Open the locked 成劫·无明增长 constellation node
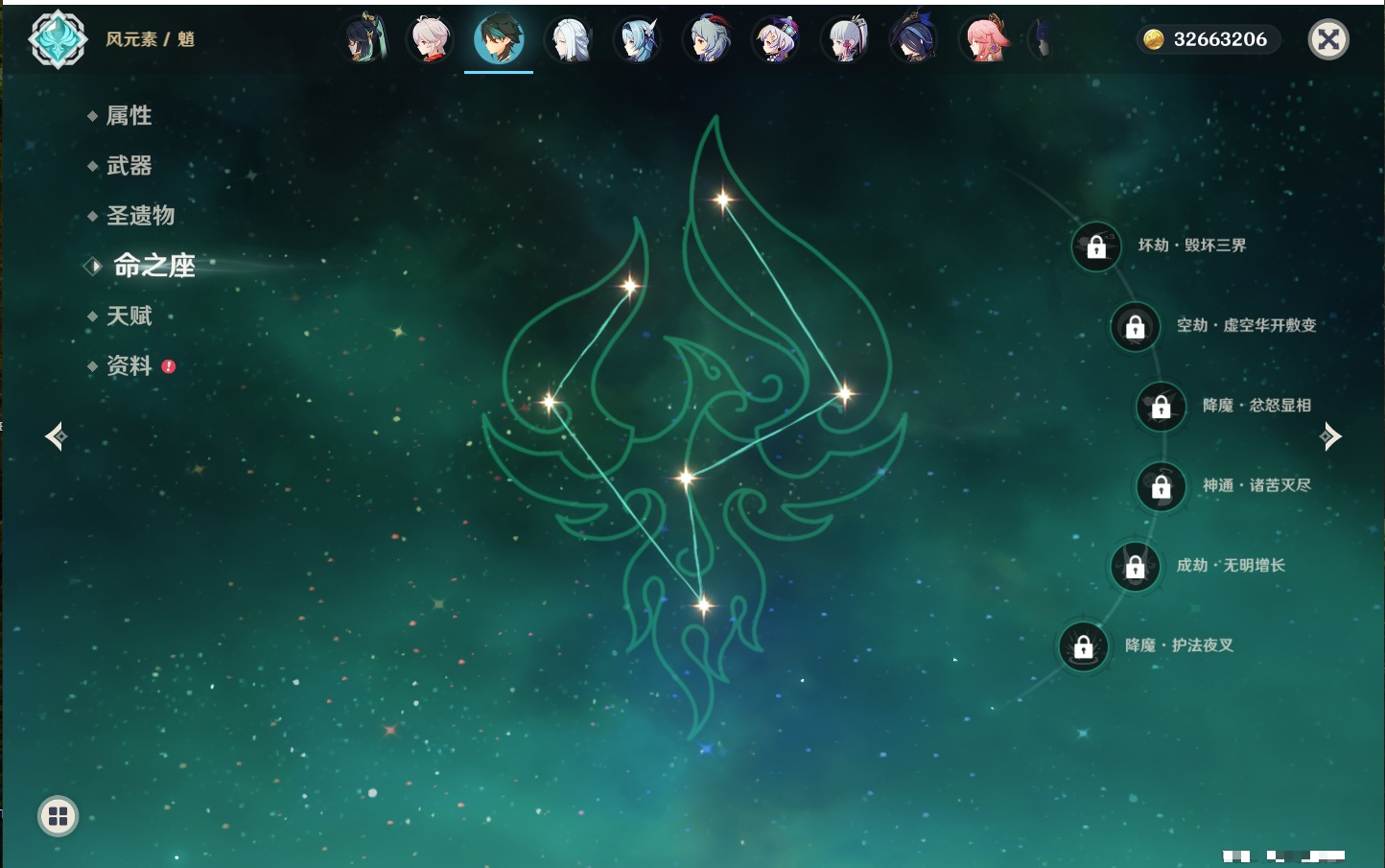 tap(1135, 567)
